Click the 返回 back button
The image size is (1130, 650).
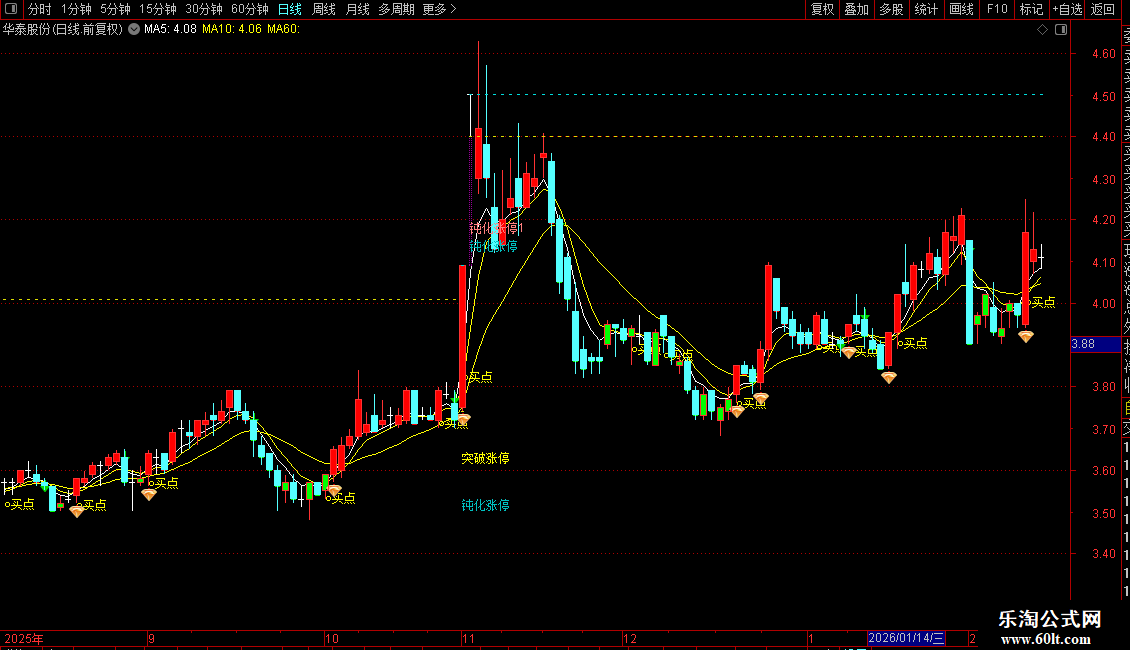click(1103, 9)
